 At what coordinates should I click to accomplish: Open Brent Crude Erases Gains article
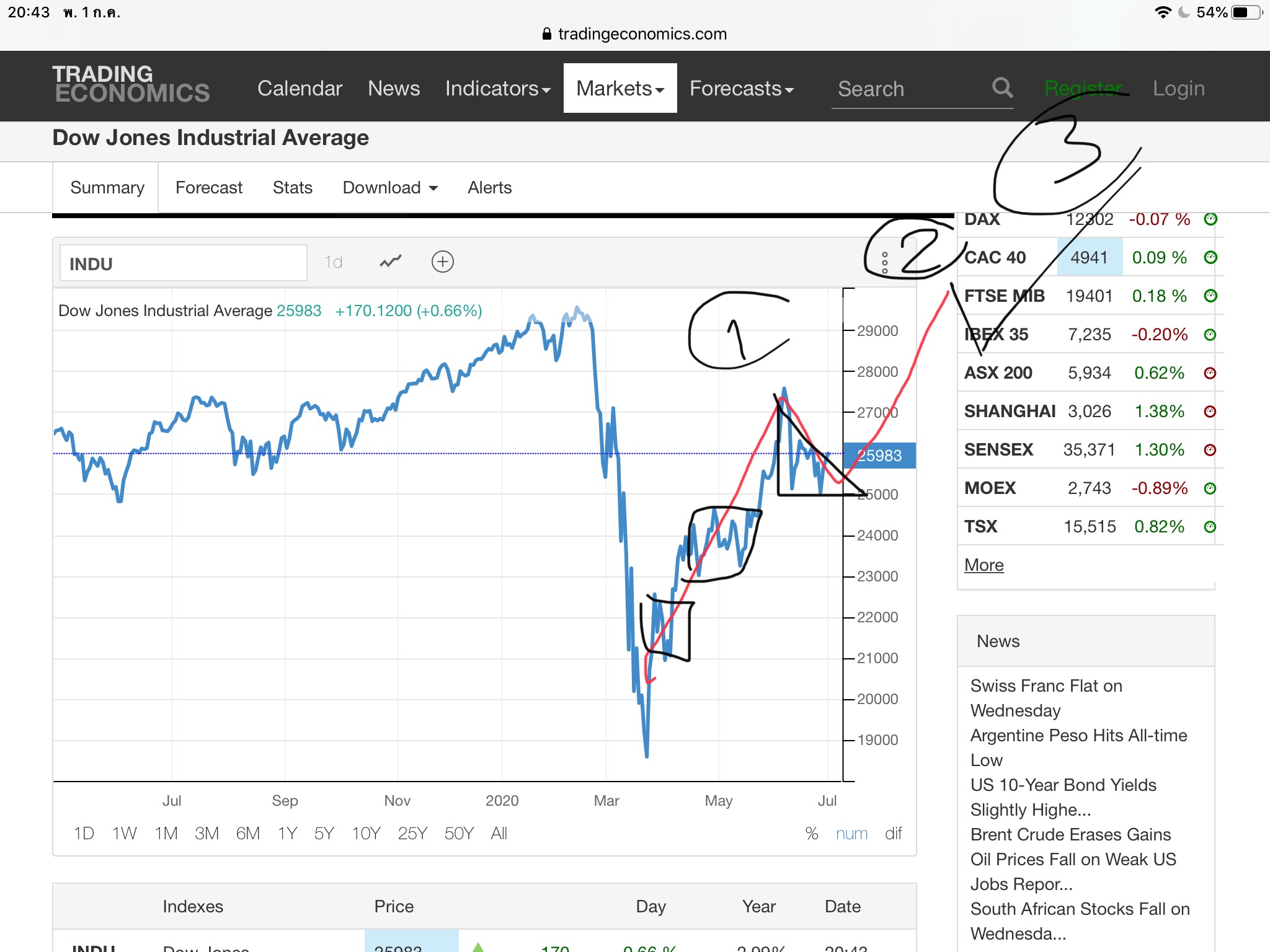tap(1070, 834)
